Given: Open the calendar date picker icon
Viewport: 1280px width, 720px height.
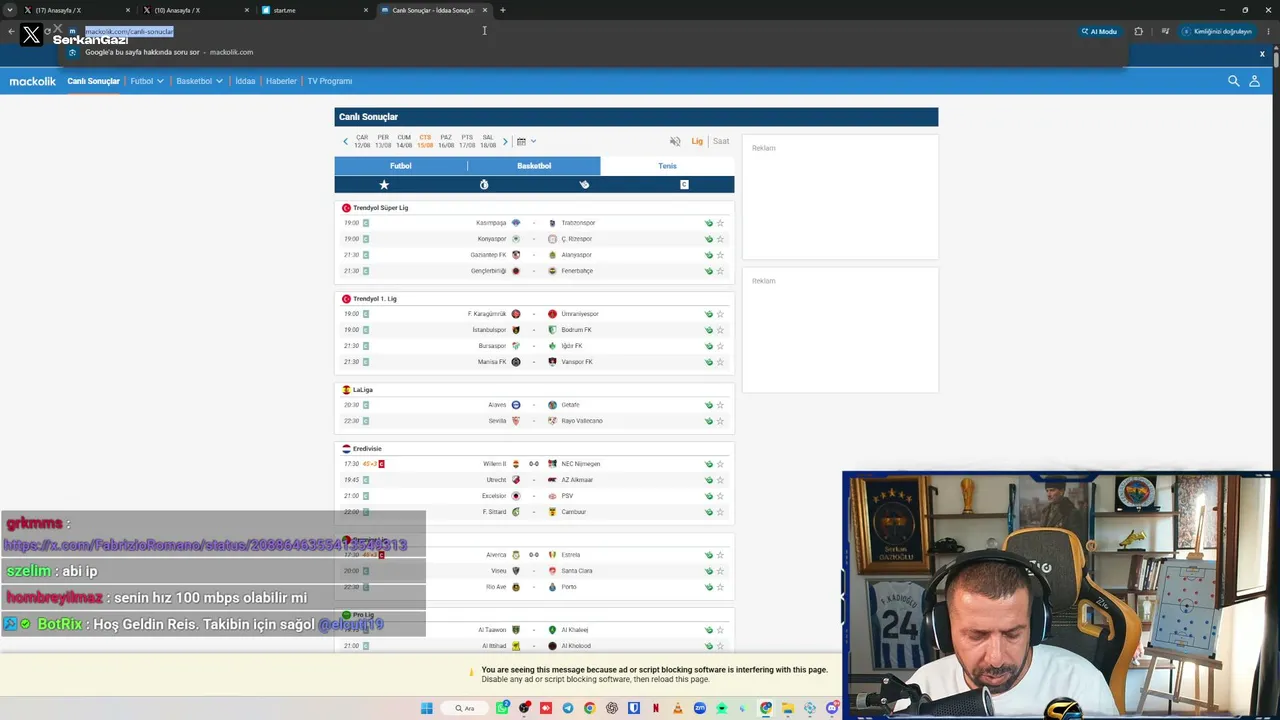Looking at the screenshot, I should (521, 142).
